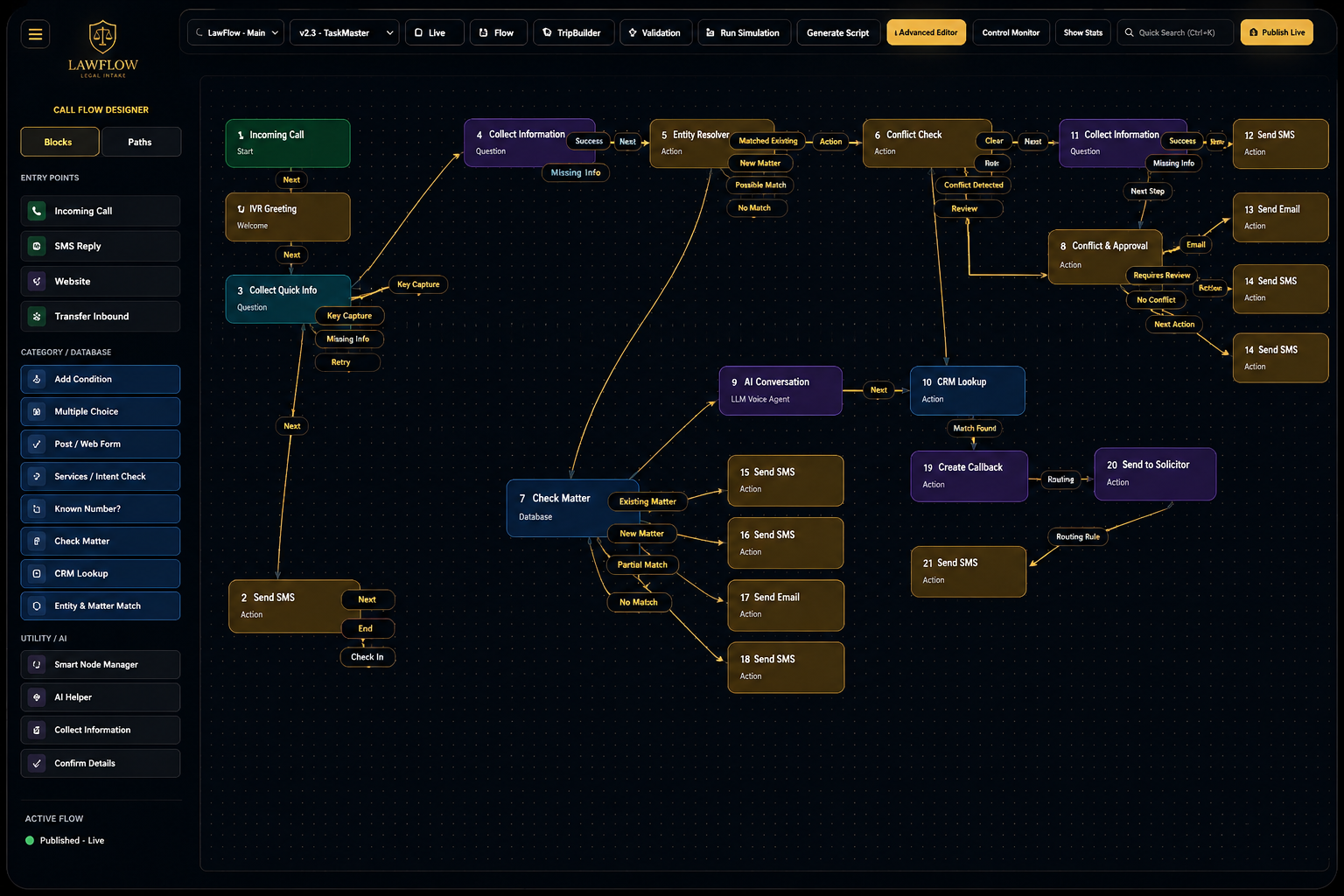Click the CRM Lookup sidebar icon

point(37,573)
